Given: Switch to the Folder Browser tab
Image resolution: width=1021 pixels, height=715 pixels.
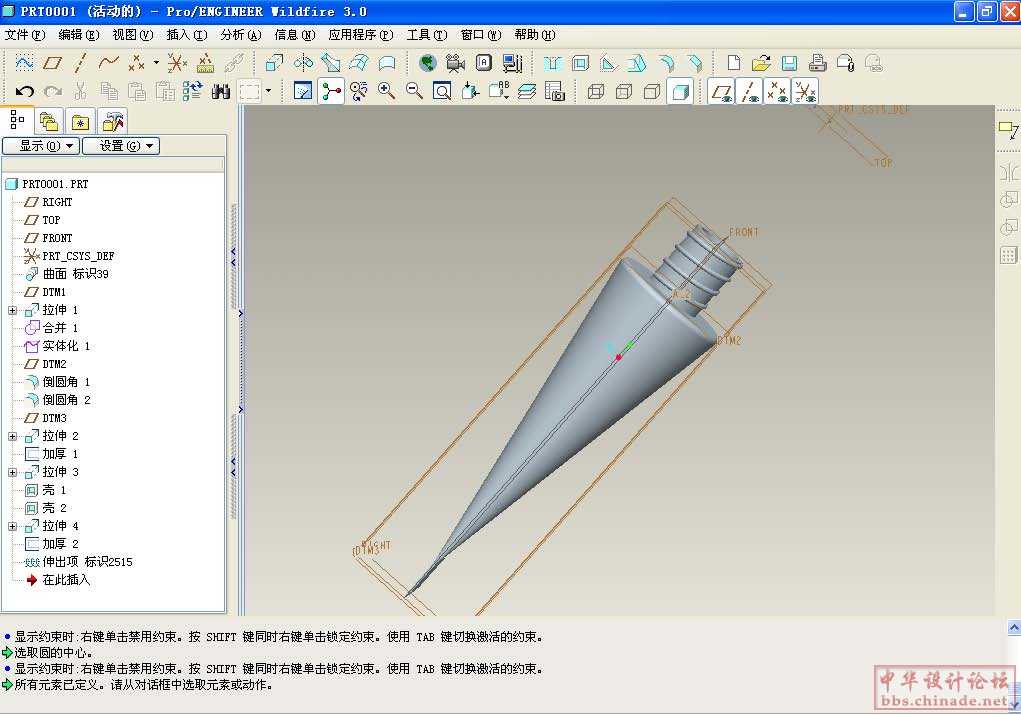Looking at the screenshot, I should [x=49, y=121].
